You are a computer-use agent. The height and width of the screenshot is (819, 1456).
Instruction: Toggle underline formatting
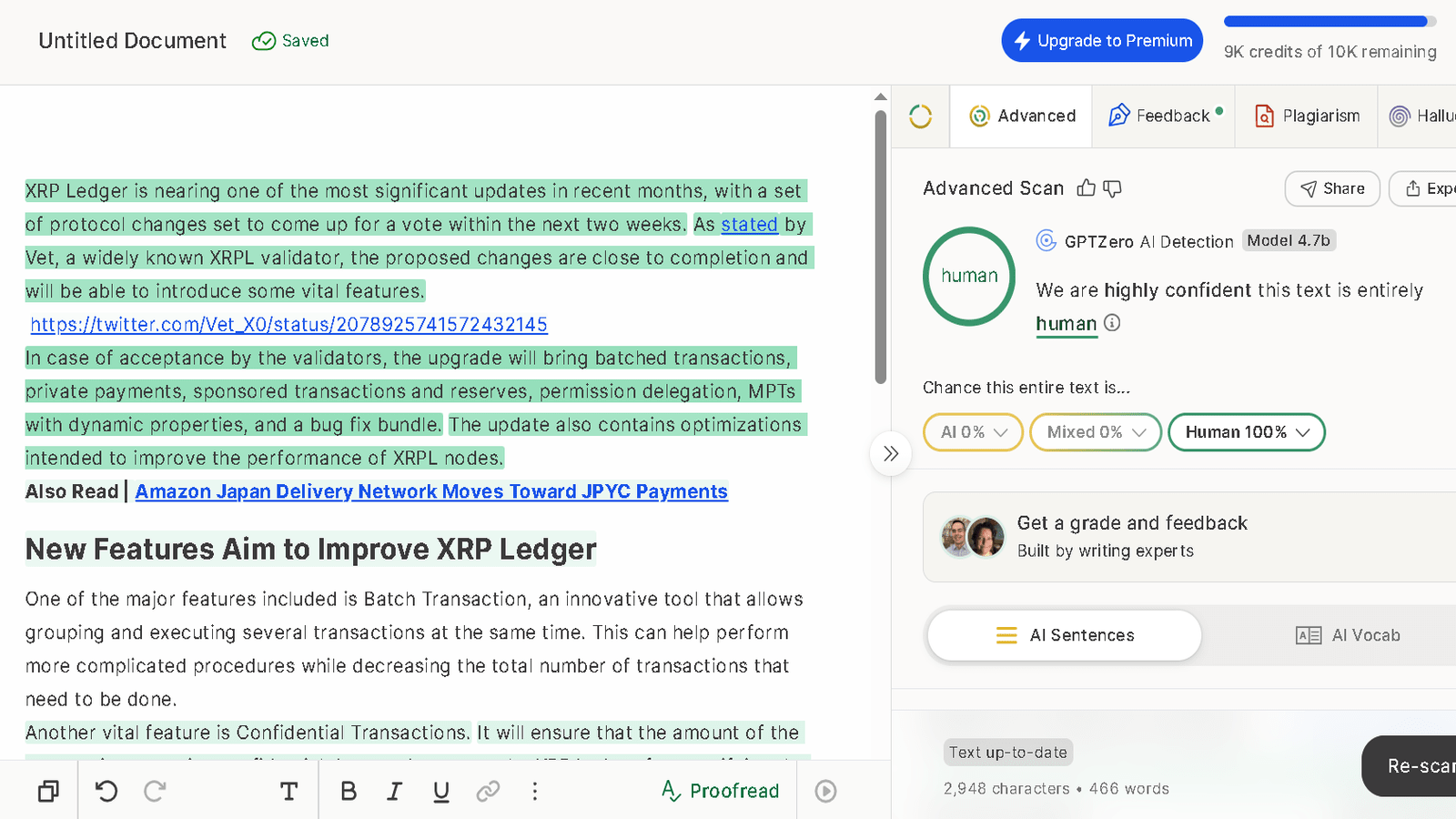(x=441, y=791)
